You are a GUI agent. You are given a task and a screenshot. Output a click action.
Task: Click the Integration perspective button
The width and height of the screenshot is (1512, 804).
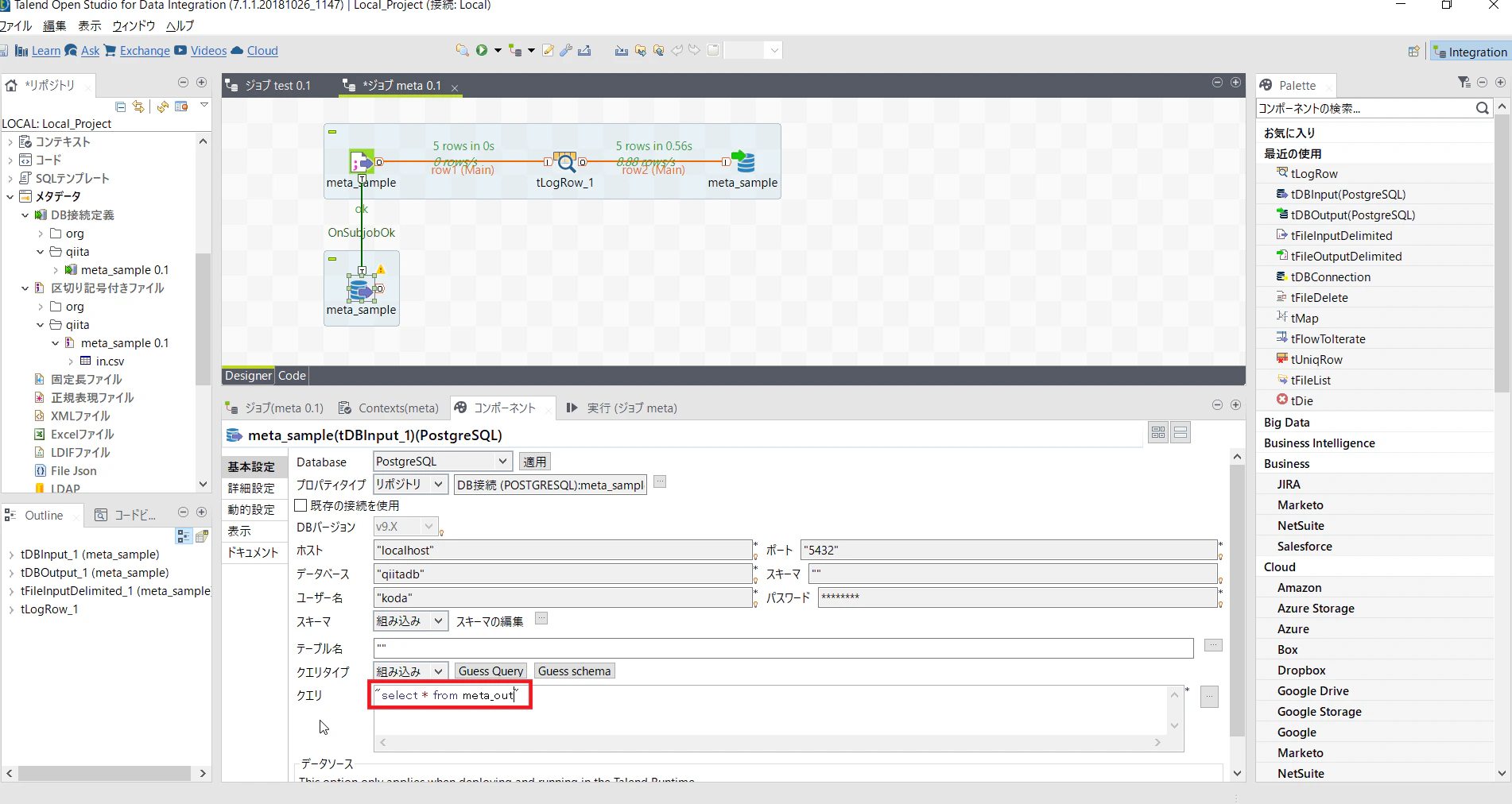pos(1470,52)
